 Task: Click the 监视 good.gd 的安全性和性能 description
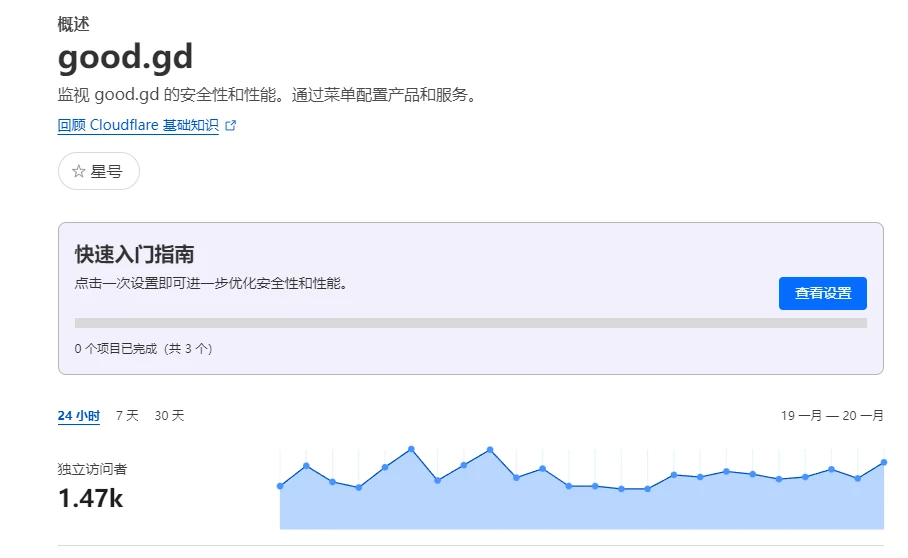point(269,95)
